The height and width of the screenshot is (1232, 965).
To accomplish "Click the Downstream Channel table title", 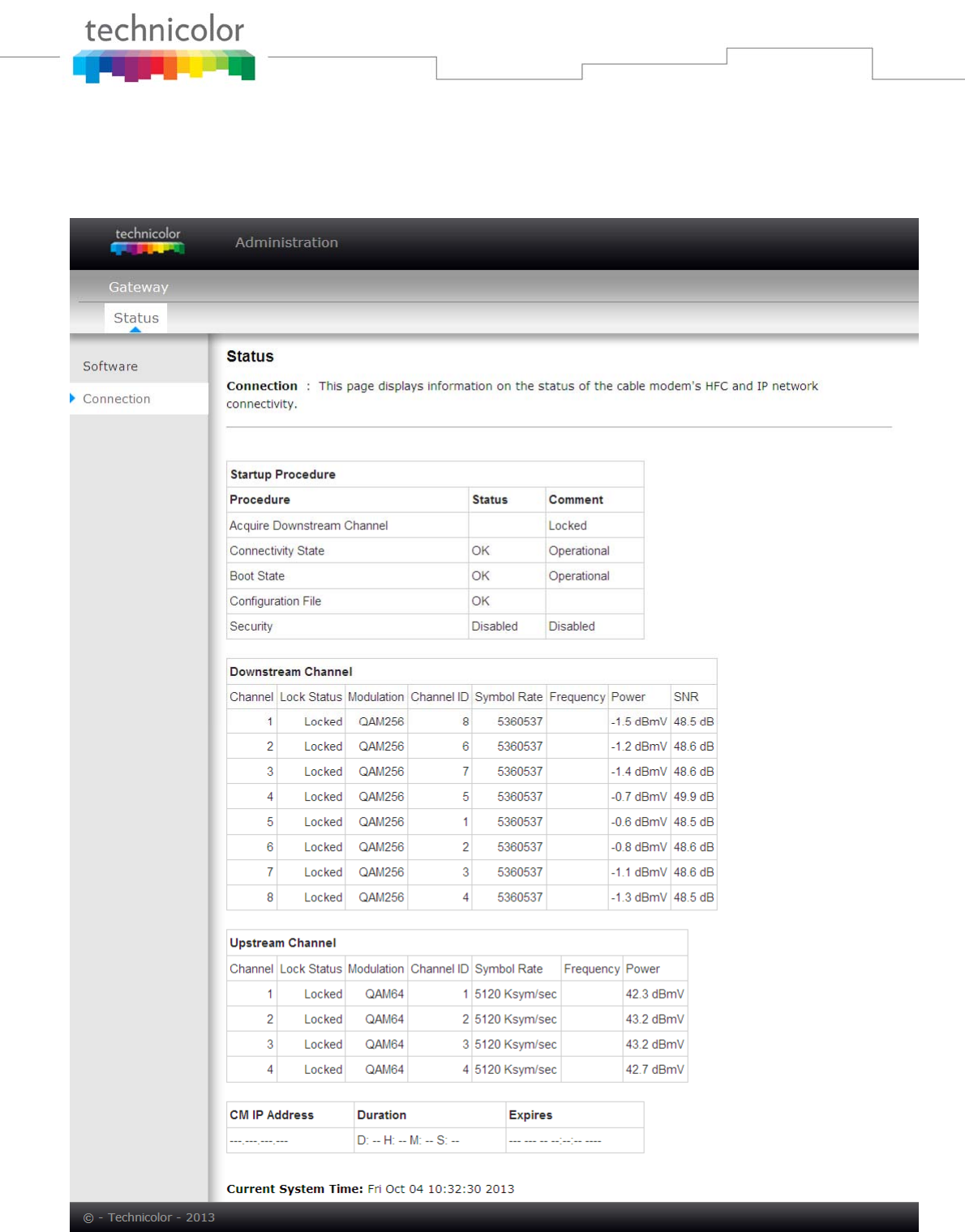I will (290, 671).
